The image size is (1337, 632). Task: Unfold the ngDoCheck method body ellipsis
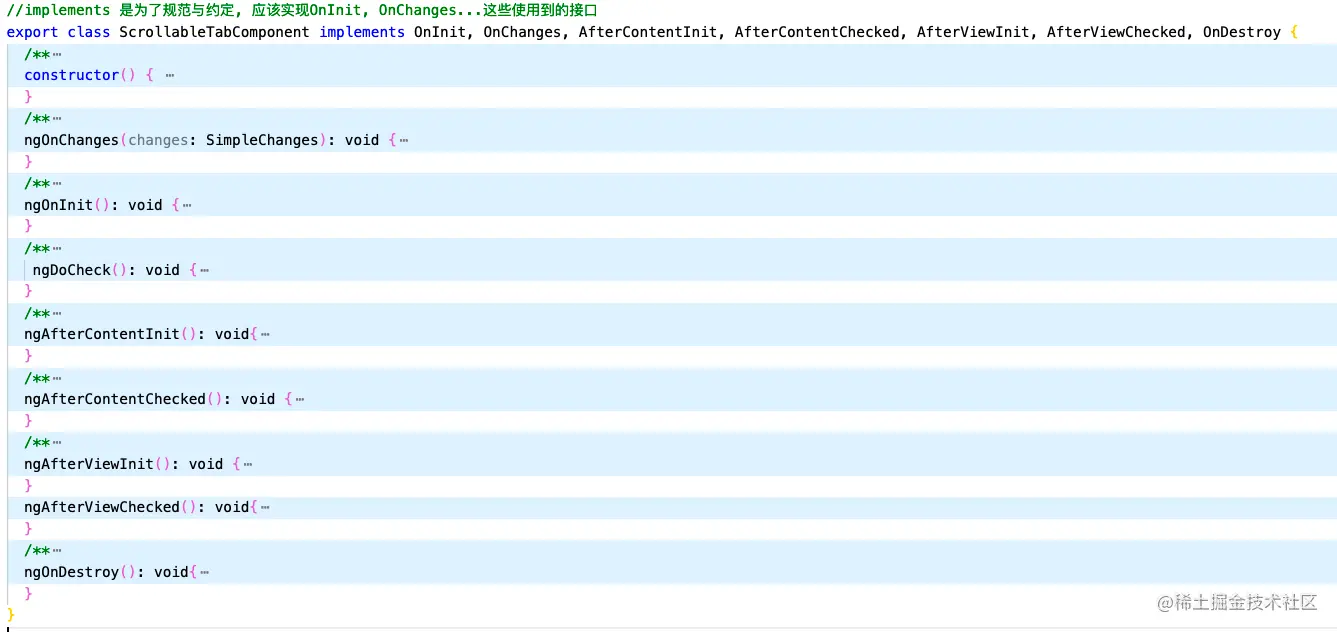click(x=204, y=271)
